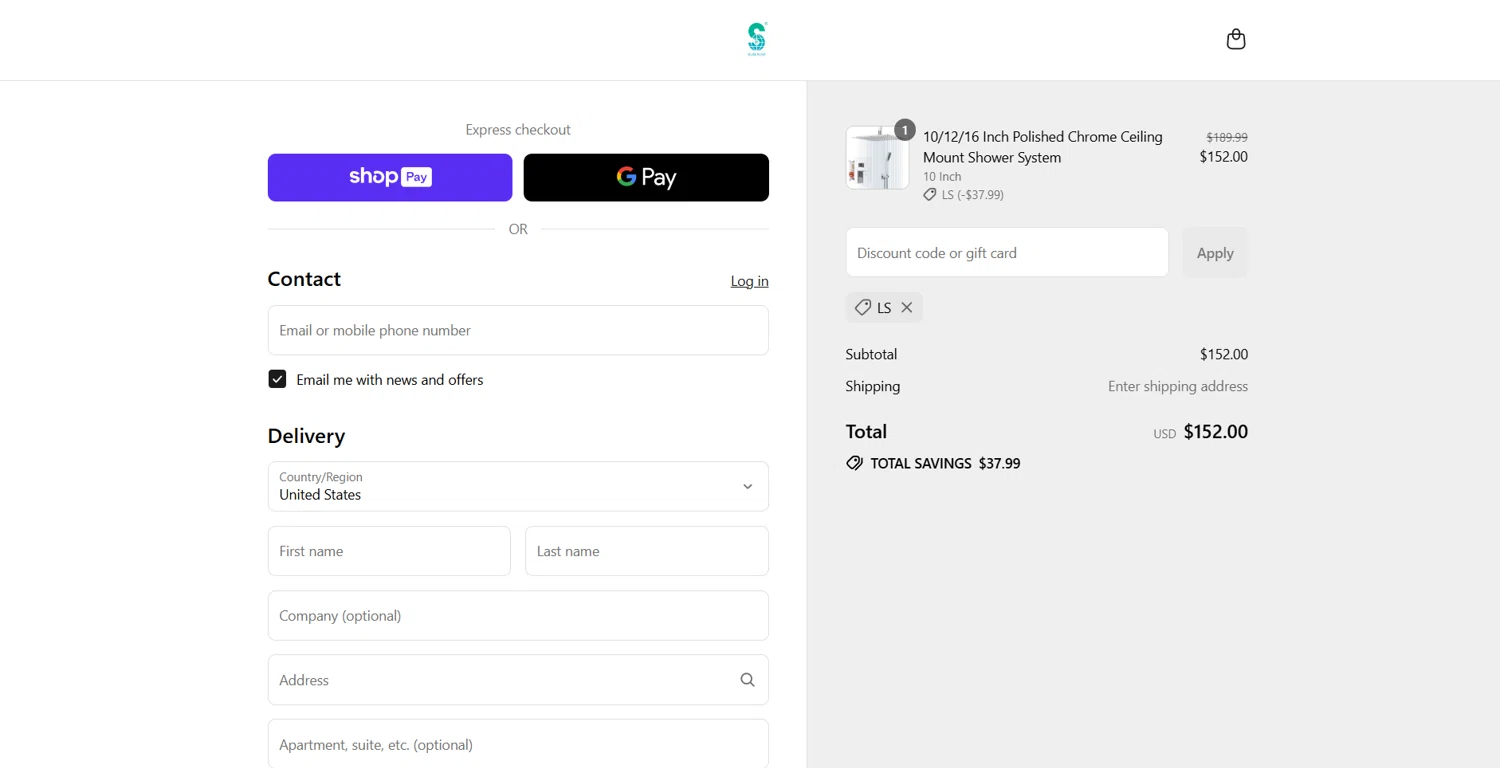Focus the Email or mobile phone number field
The height and width of the screenshot is (768, 1500).
518,330
